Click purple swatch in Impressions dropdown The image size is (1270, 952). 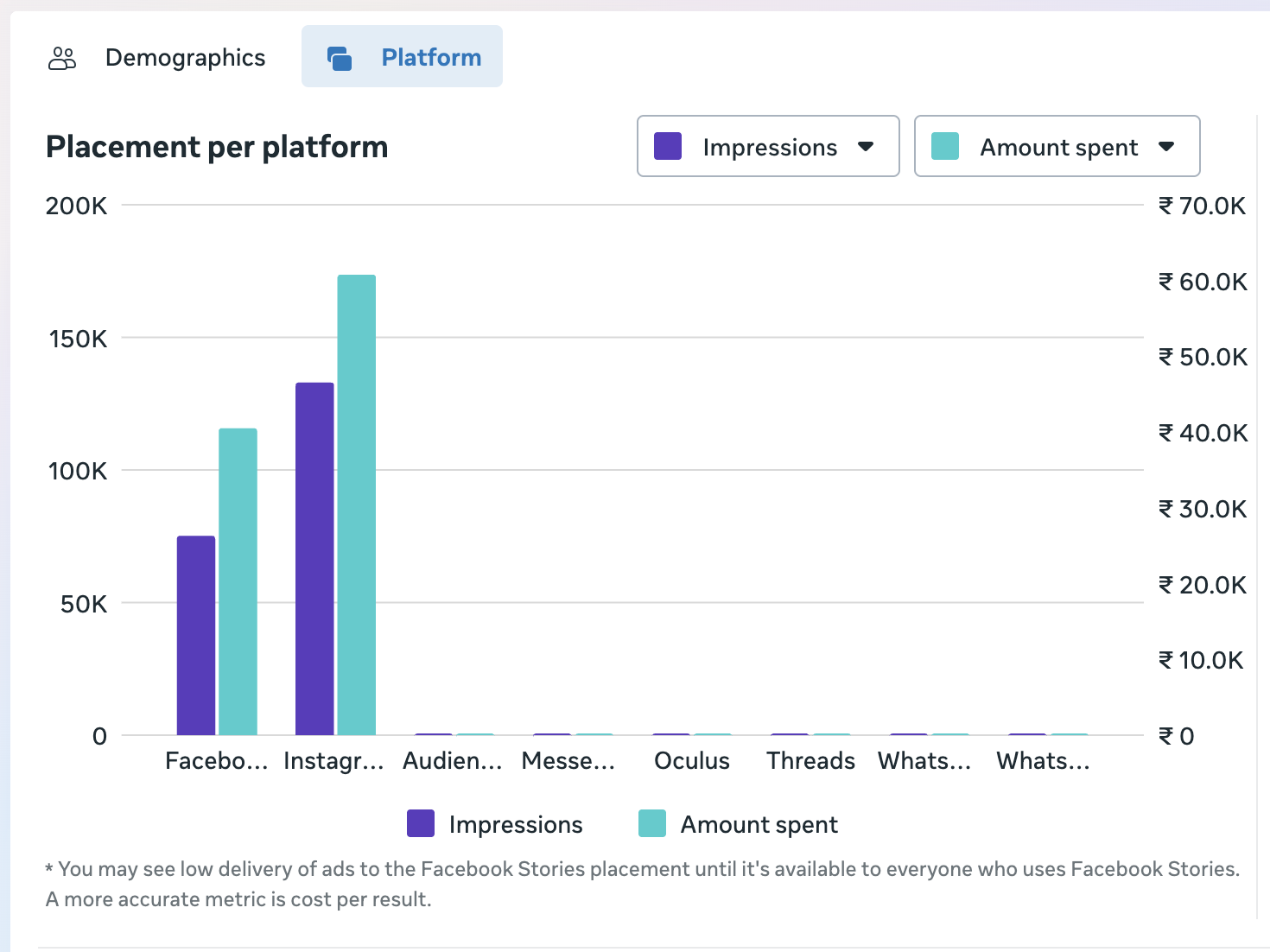click(668, 147)
